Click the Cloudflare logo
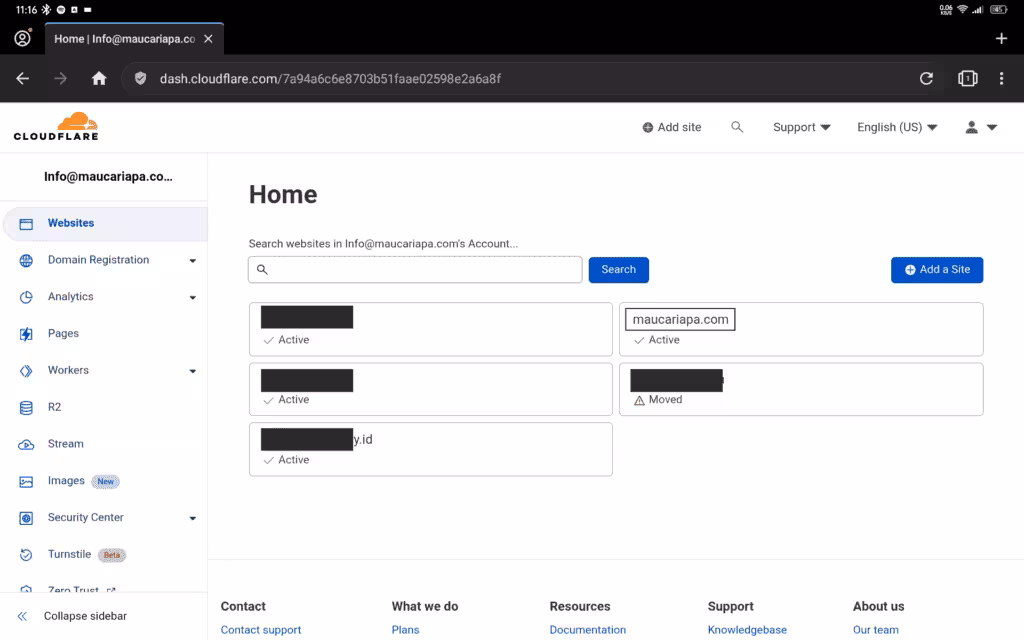This screenshot has height=640, width=1024. (56, 127)
